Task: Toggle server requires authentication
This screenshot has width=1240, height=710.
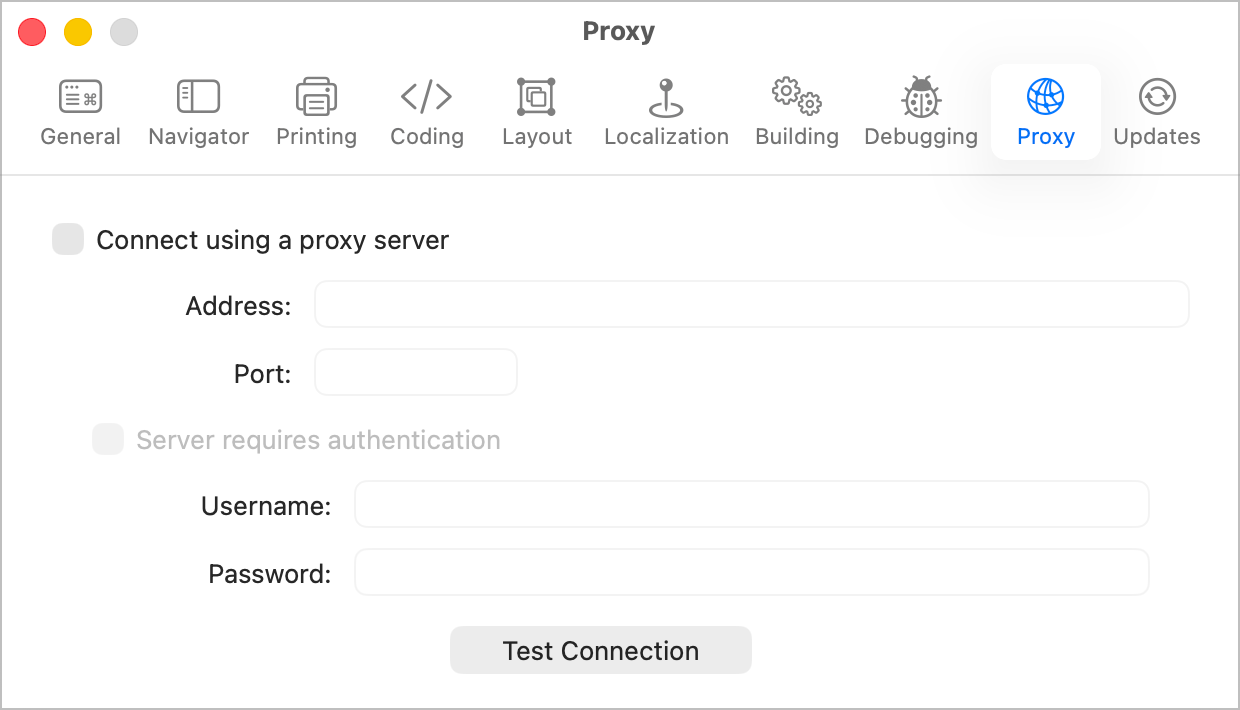Action: coord(107,439)
